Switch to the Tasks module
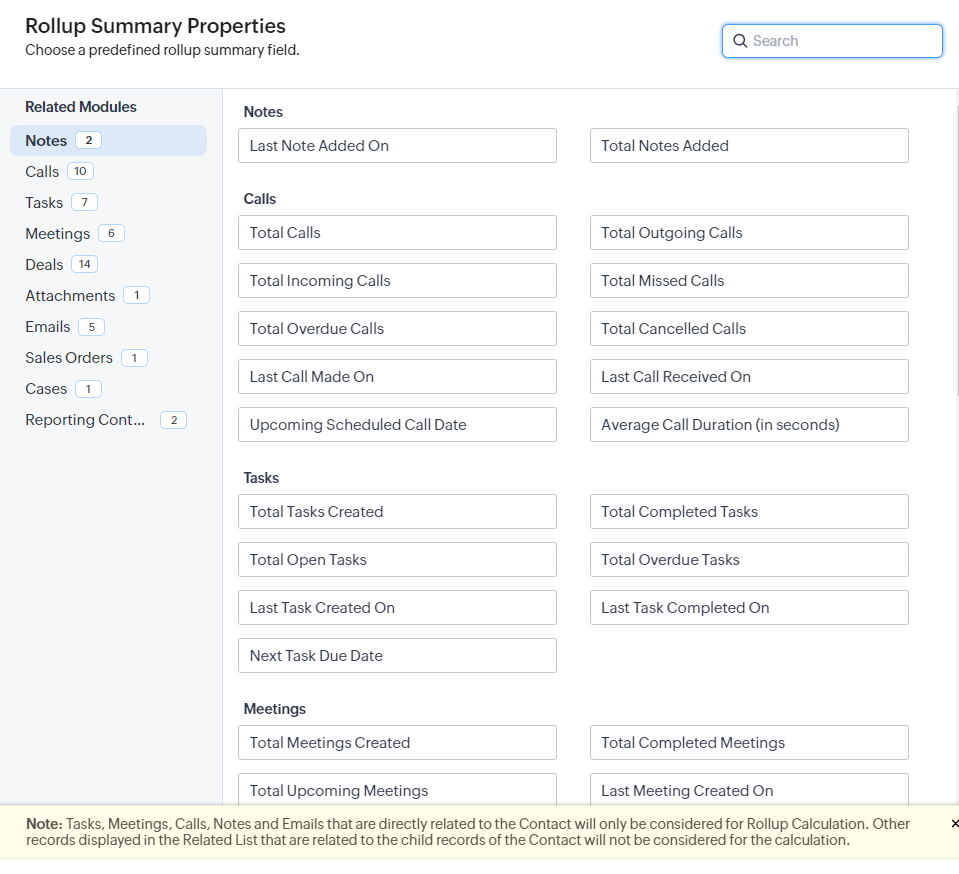The width and height of the screenshot is (959, 874). pos(44,203)
